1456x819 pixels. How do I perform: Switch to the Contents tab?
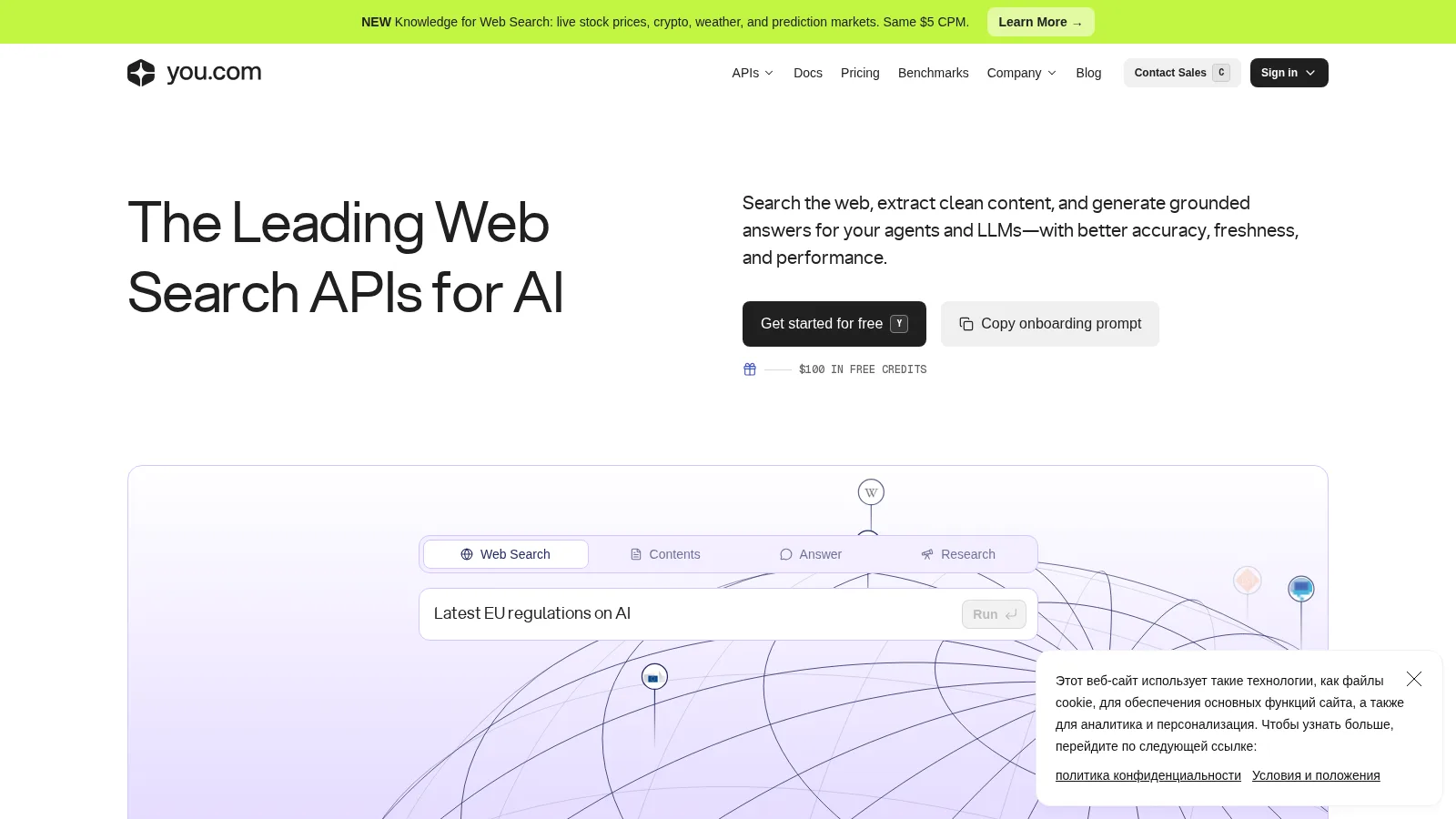pyautogui.click(x=665, y=554)
